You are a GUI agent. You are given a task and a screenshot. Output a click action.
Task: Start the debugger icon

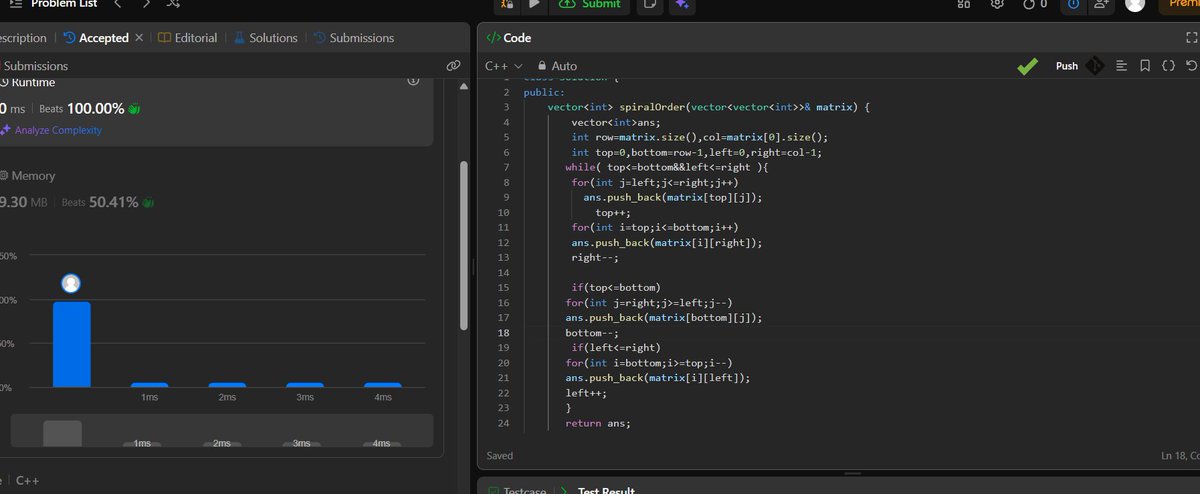[507, 4]
